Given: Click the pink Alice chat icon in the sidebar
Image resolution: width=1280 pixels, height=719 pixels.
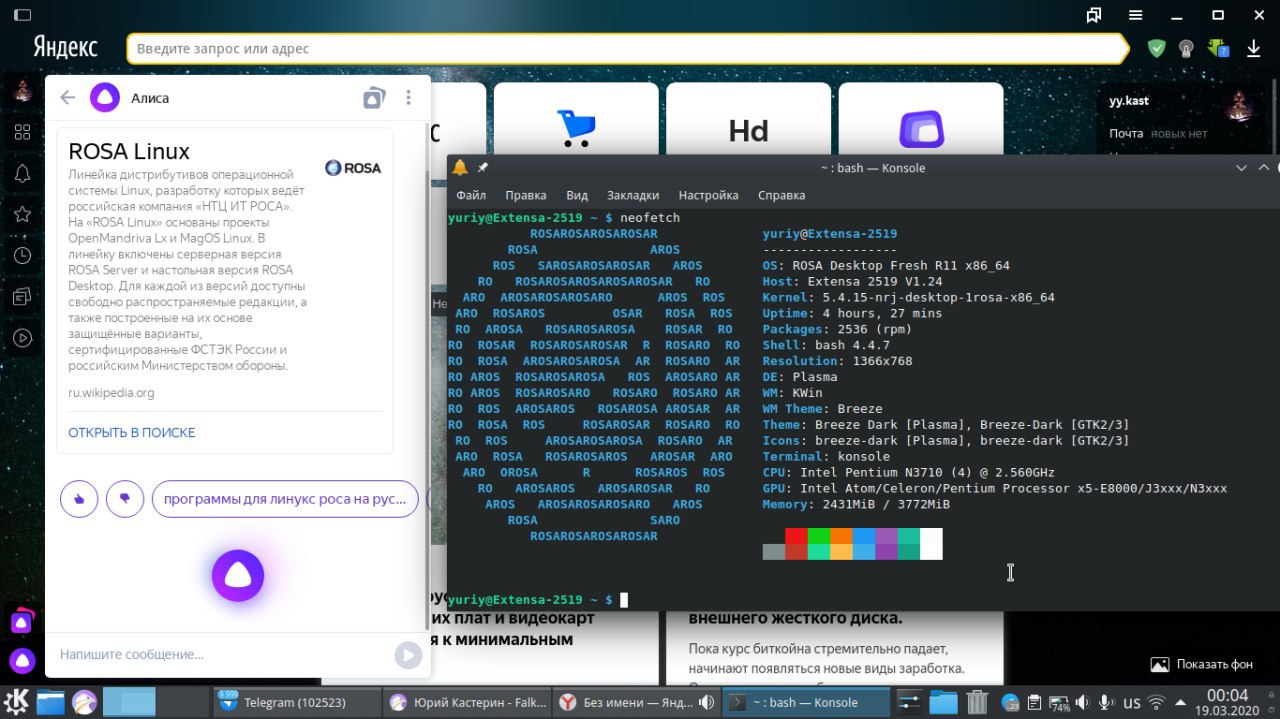Looking at the screenshot, I should (x=22, y=622).
